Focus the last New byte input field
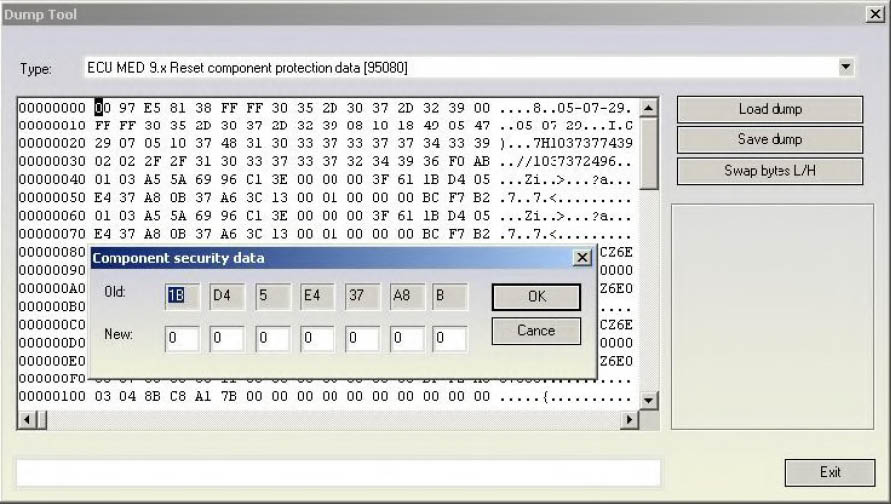Screen dimensions: 891x504 pyautogui.click(x=450, y=339)
